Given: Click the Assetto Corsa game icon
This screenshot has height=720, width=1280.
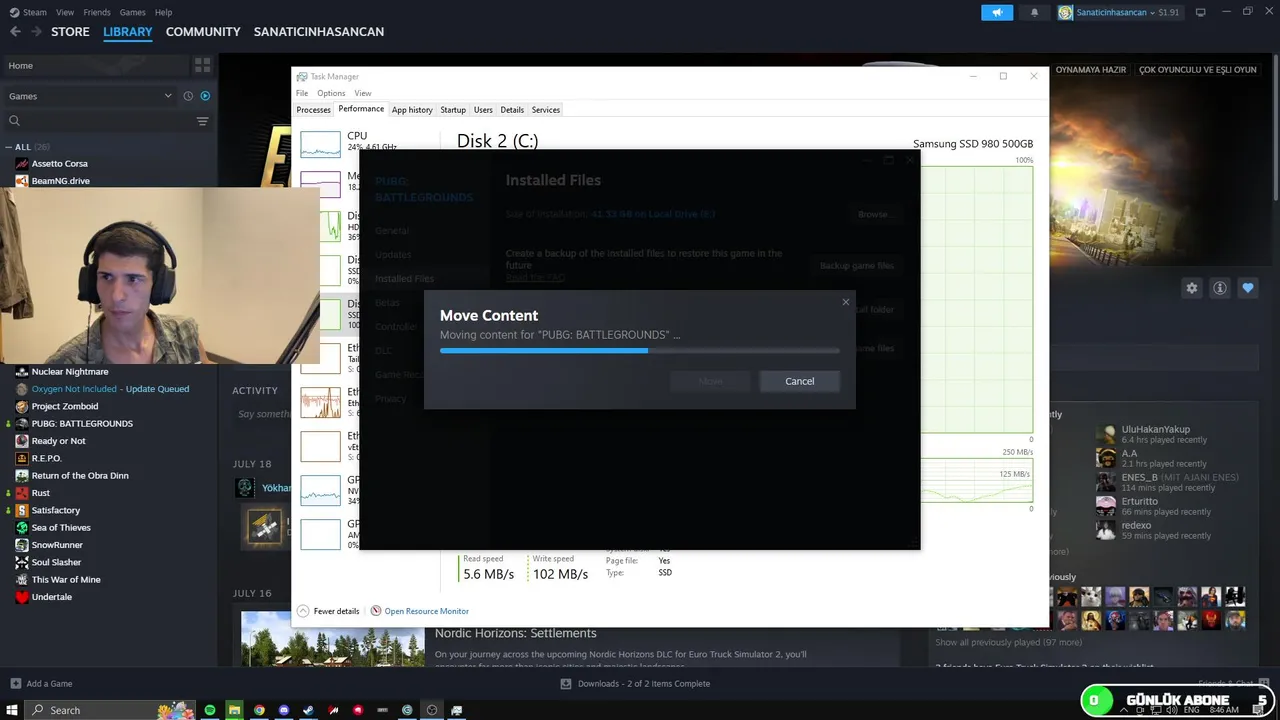Looking at the screenshot, I should pos(22,164).
